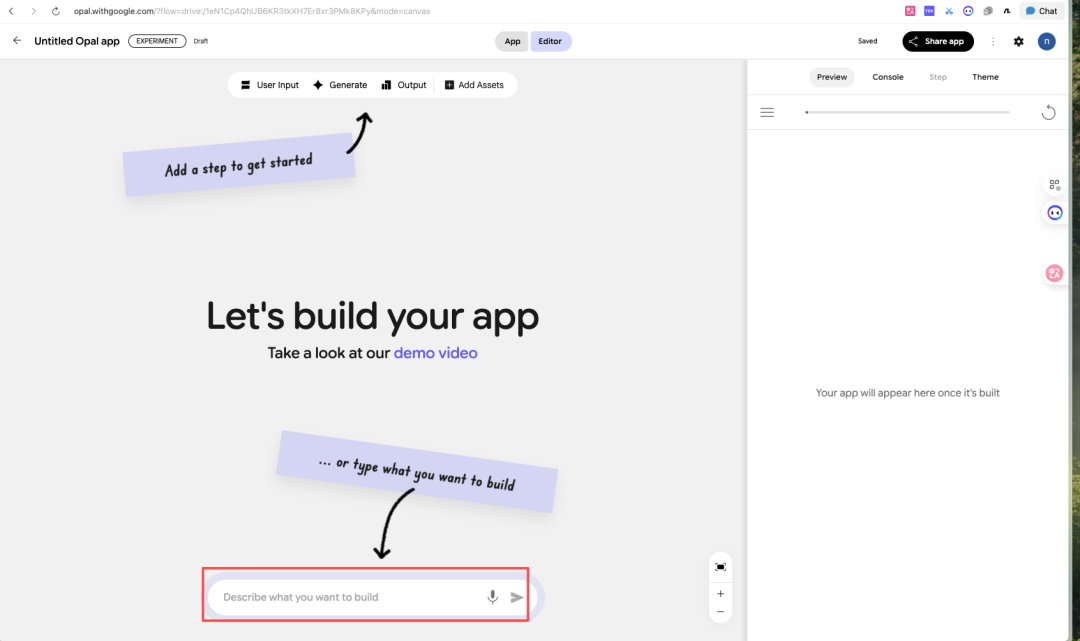Viewport: 1080px width, 641px height.
Task: Click the "Let's build your app" heading
Action: [x=373, y=316]
